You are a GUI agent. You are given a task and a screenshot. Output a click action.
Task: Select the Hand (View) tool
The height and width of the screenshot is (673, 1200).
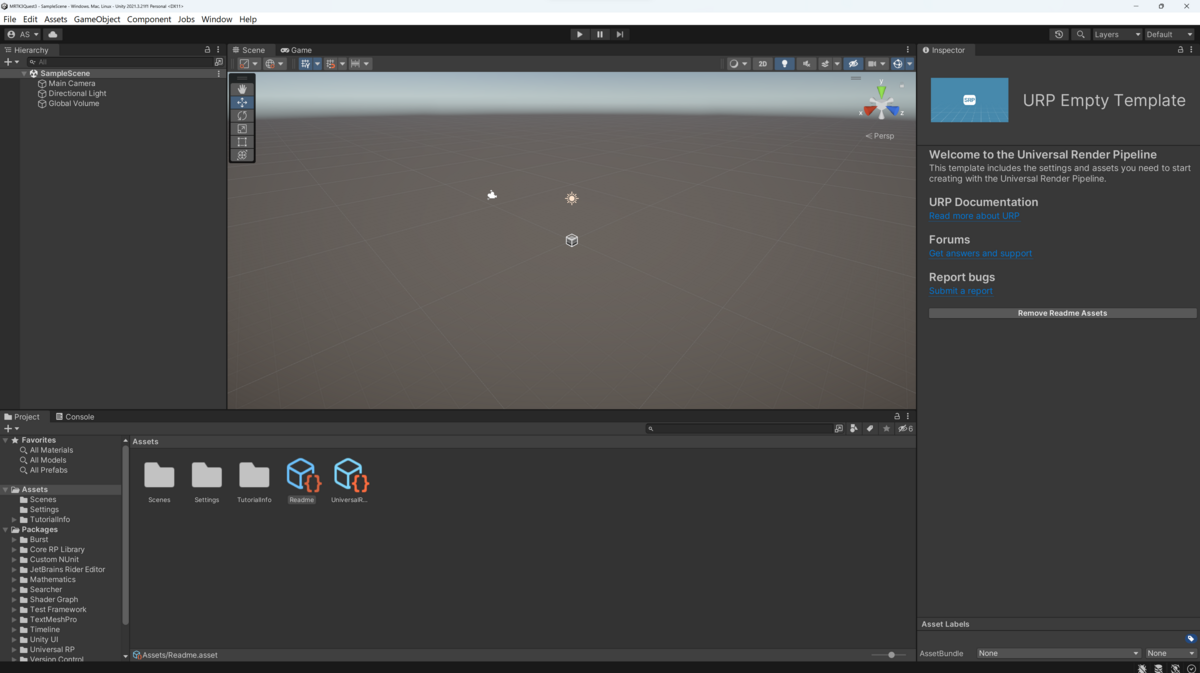point(242,89)
